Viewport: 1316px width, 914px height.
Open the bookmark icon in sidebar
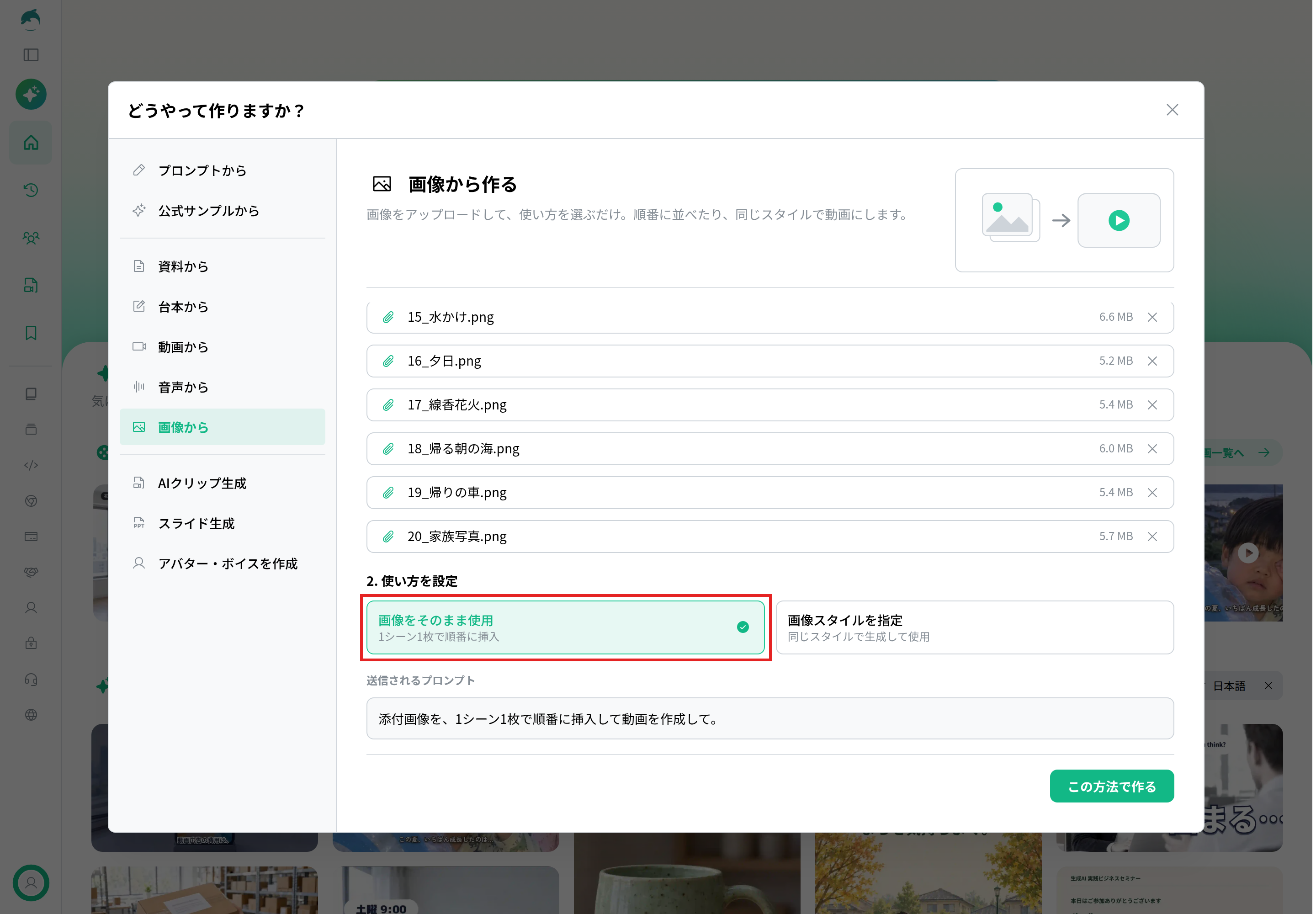point(31,333)
